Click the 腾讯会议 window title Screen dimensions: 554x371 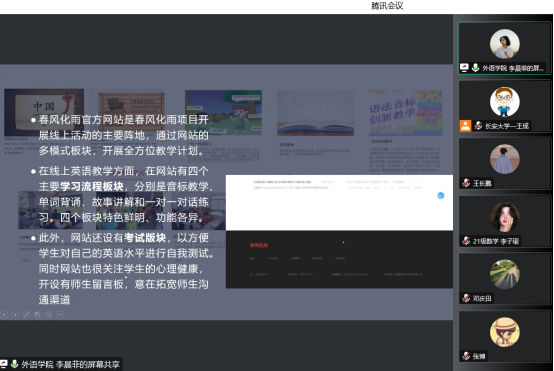[387, 6]
